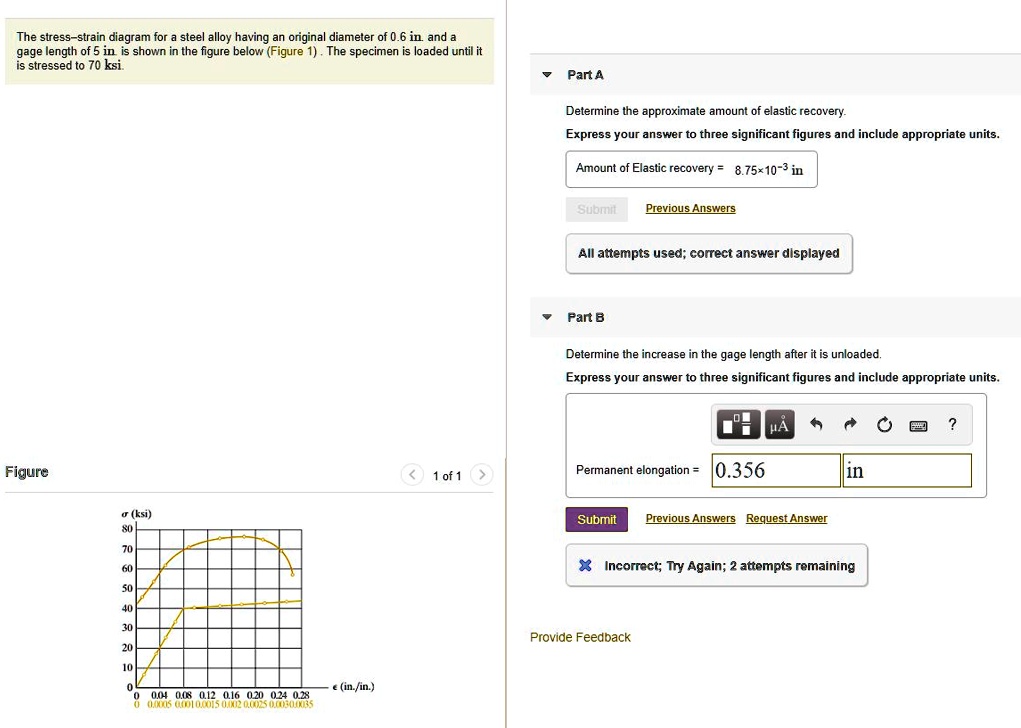Click the units input field

906,471
